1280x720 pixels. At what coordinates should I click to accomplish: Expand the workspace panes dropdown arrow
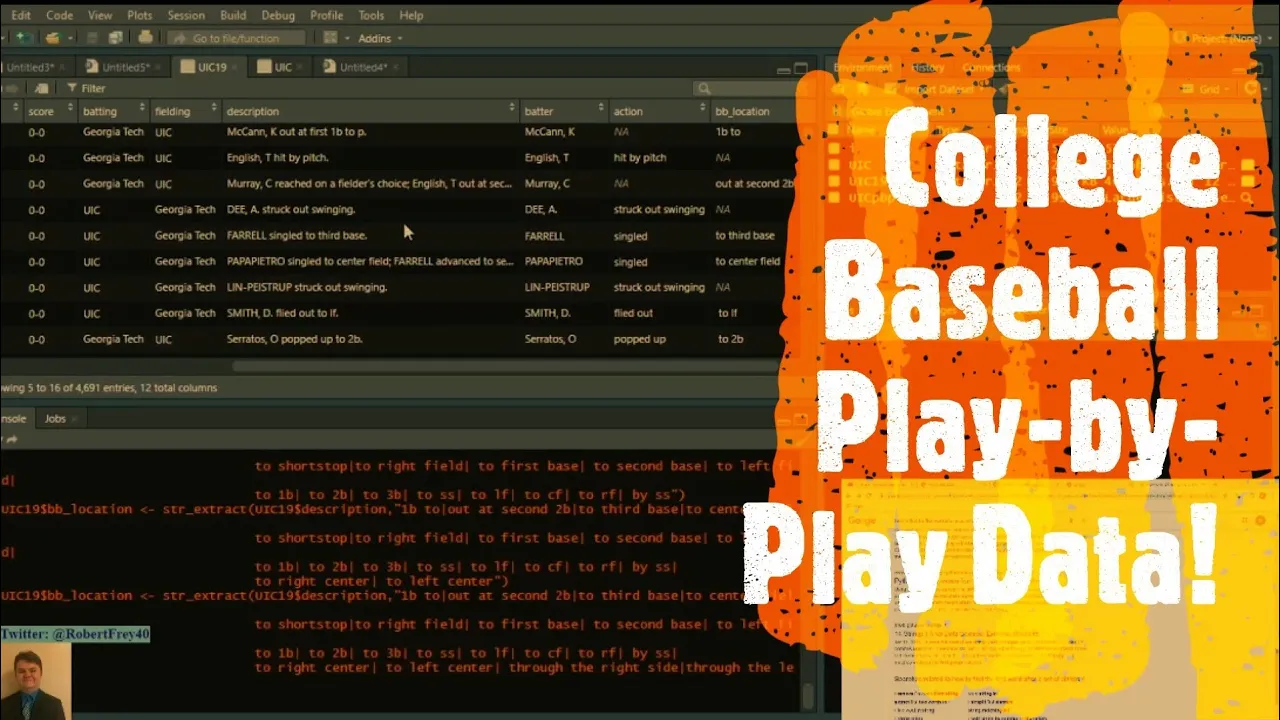point(347,38)
